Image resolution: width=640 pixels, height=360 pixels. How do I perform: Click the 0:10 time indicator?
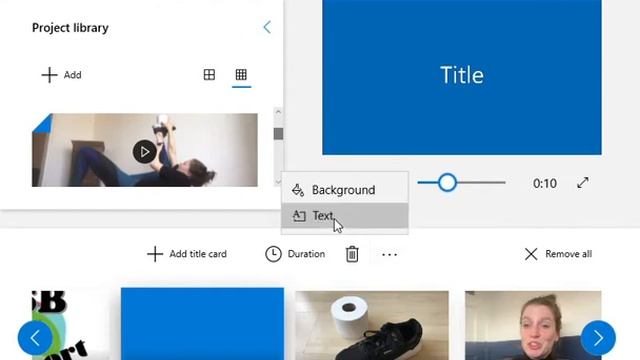[544, 183]
